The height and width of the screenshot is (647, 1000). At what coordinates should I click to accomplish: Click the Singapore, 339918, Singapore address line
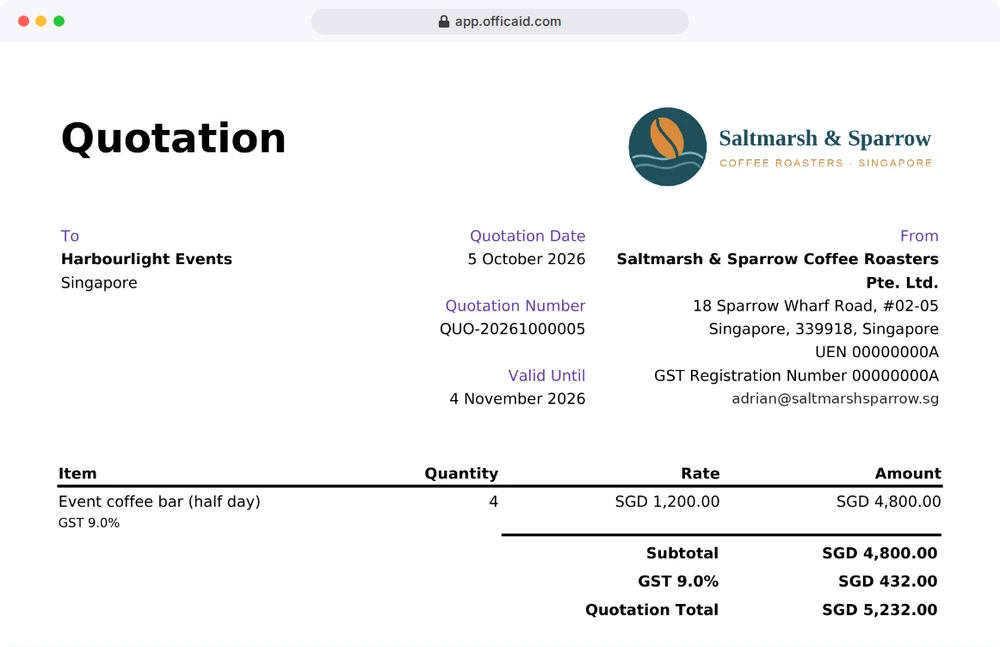(823, 329)
